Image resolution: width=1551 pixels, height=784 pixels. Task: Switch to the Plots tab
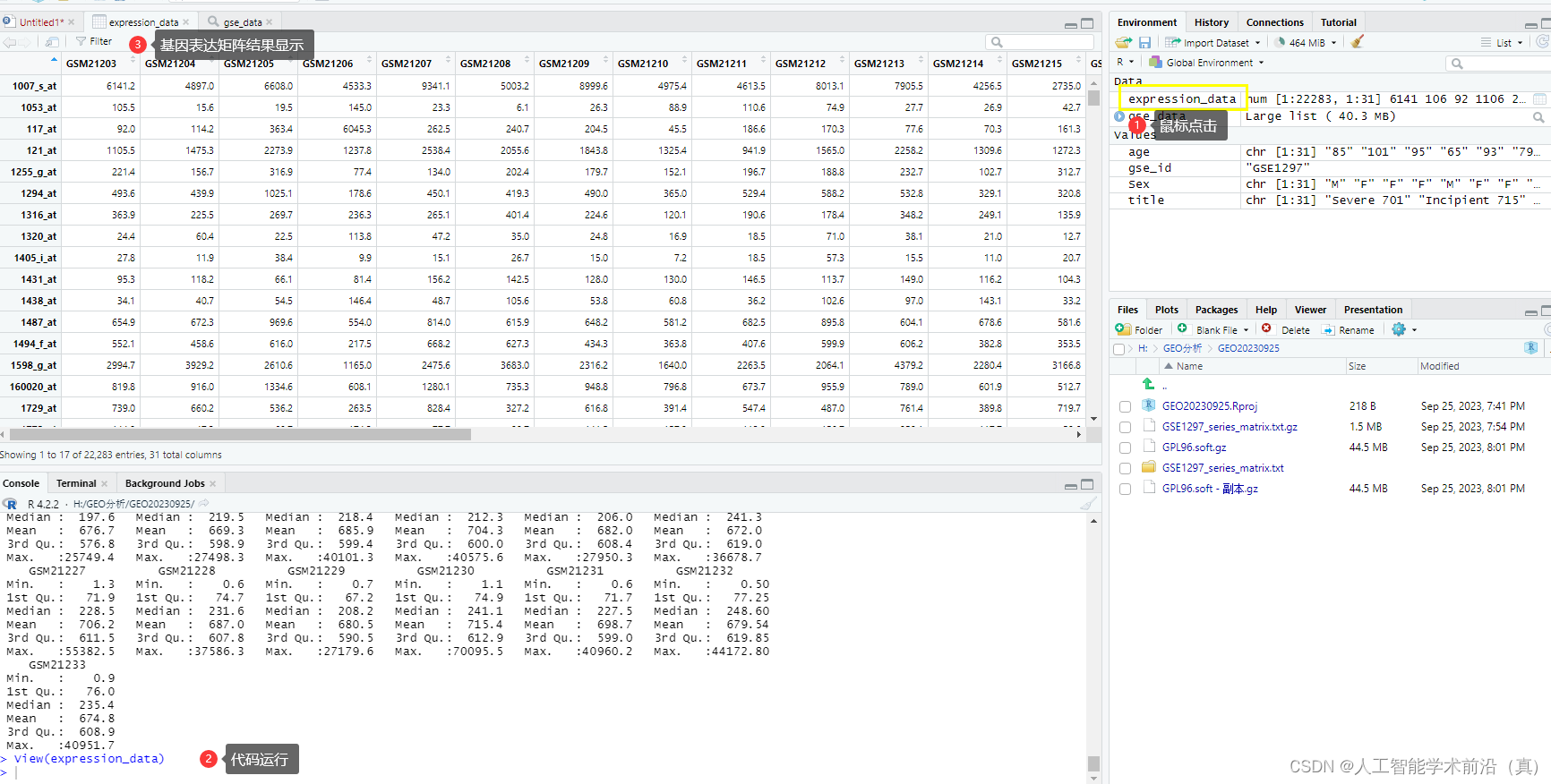(1166, 310)
